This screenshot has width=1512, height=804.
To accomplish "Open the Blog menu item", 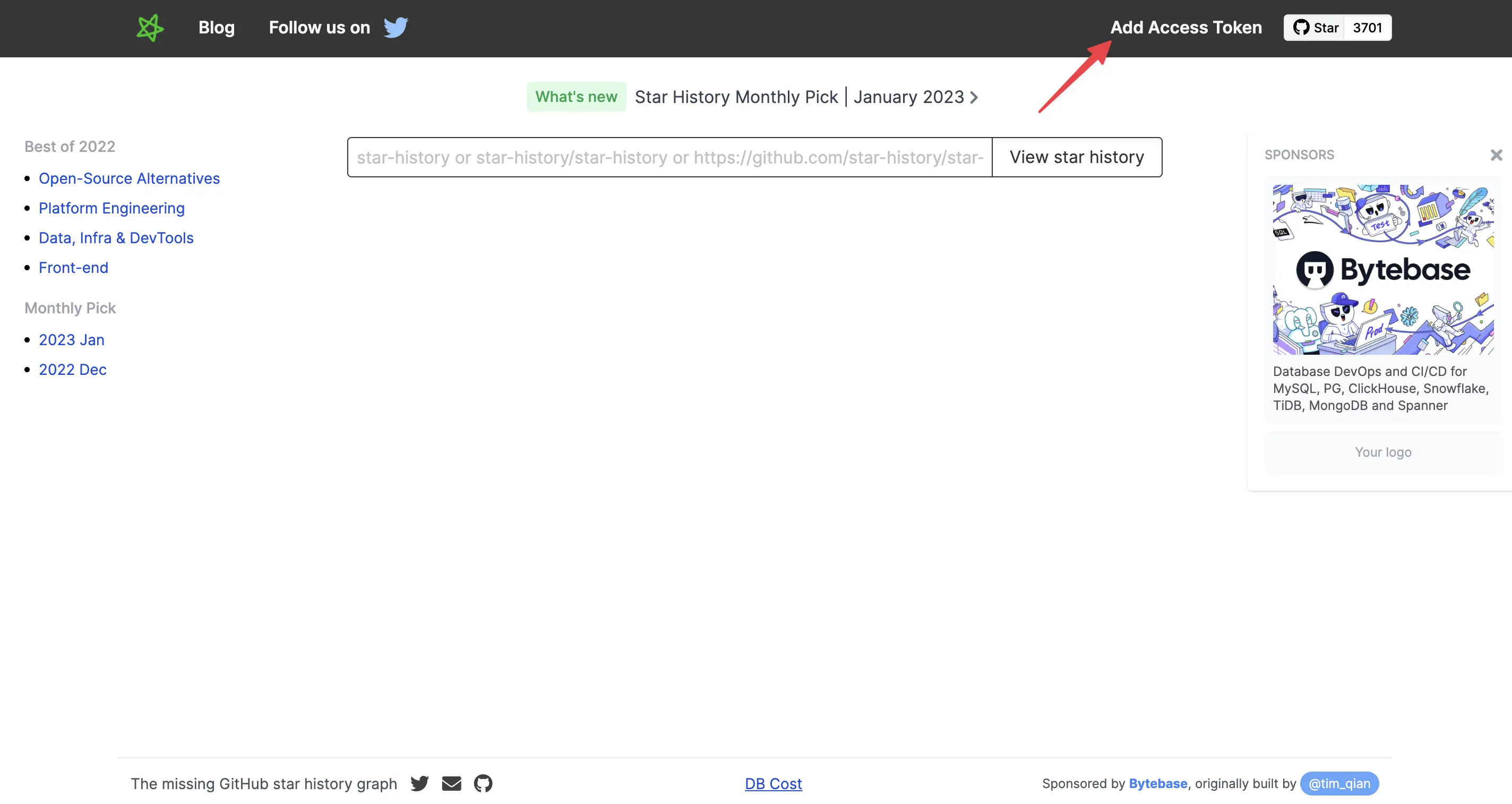I will [217, 28].
